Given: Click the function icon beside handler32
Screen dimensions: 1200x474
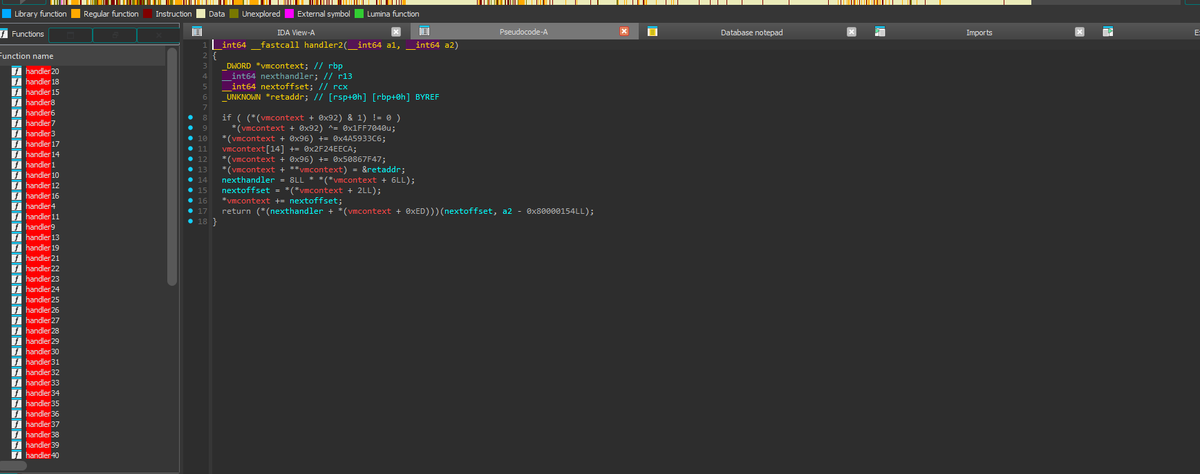Looking at the screenshot, I should pos(17,372).
